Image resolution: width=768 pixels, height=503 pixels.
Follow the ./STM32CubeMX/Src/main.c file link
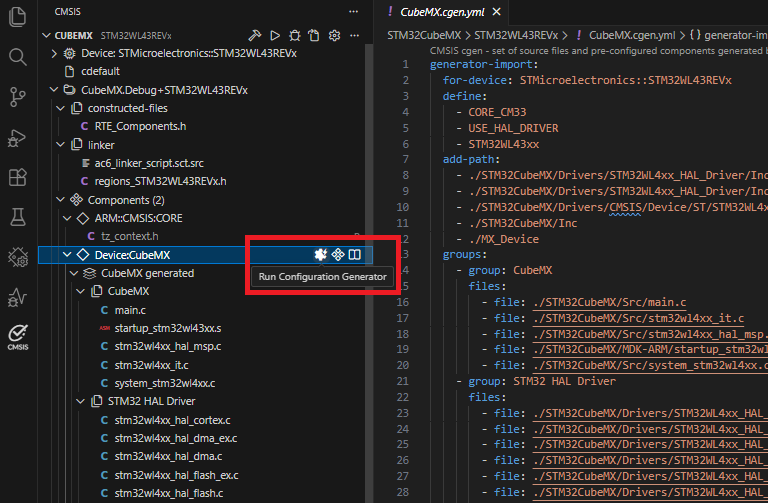point(610,302)
